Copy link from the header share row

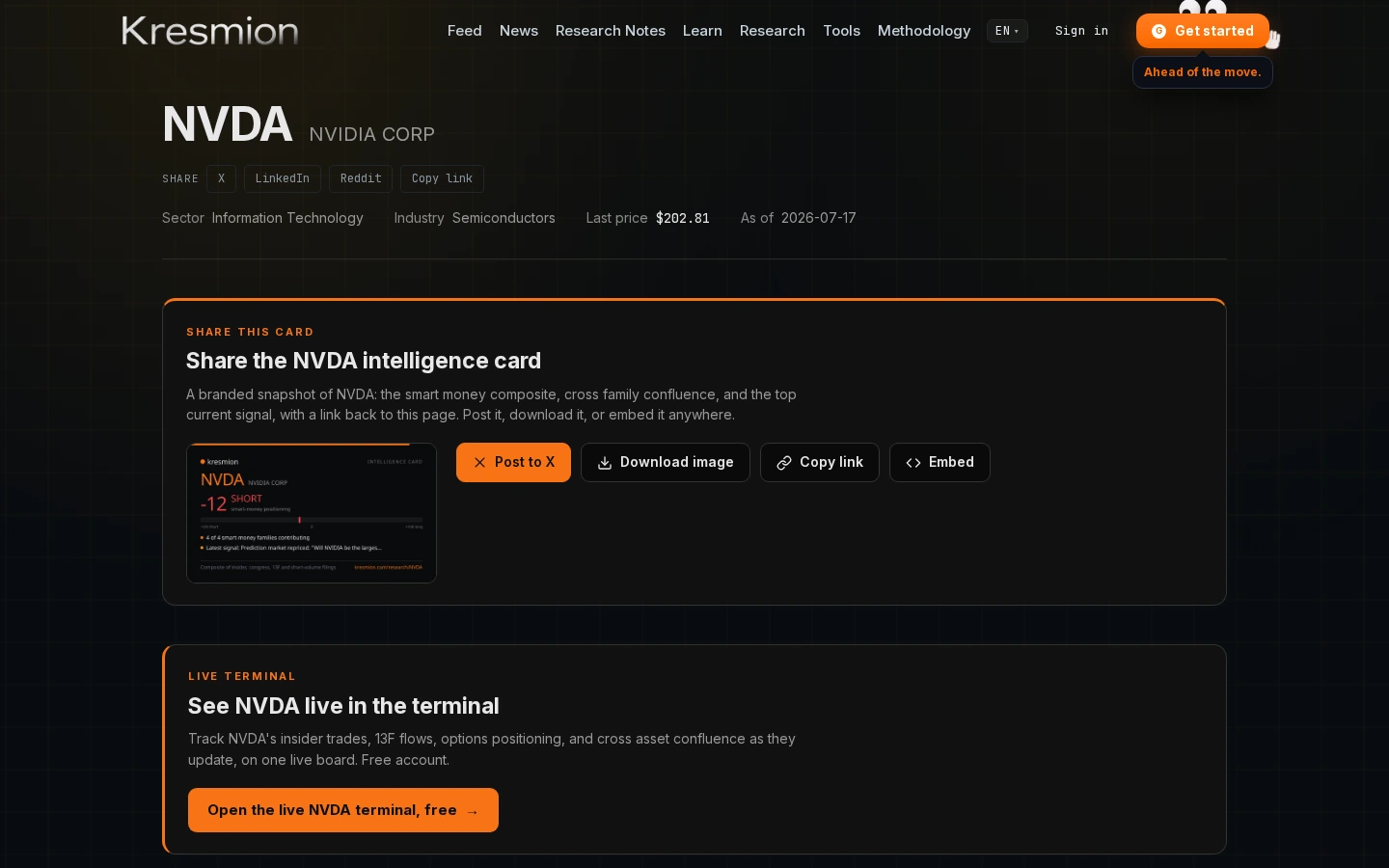point(442,178)
